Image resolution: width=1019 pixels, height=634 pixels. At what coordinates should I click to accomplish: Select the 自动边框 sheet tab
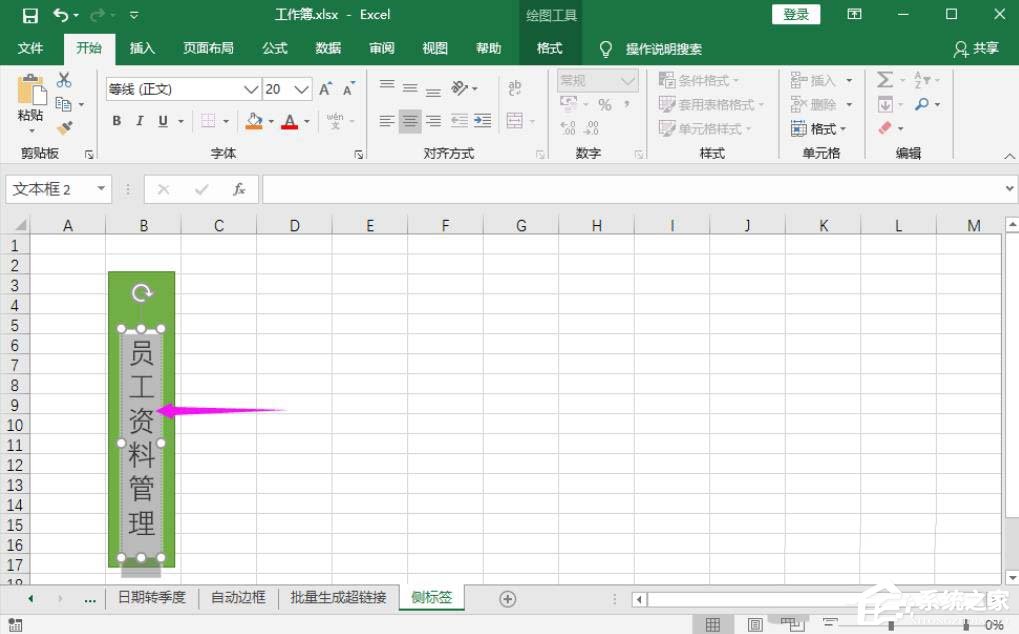point(237,597)
